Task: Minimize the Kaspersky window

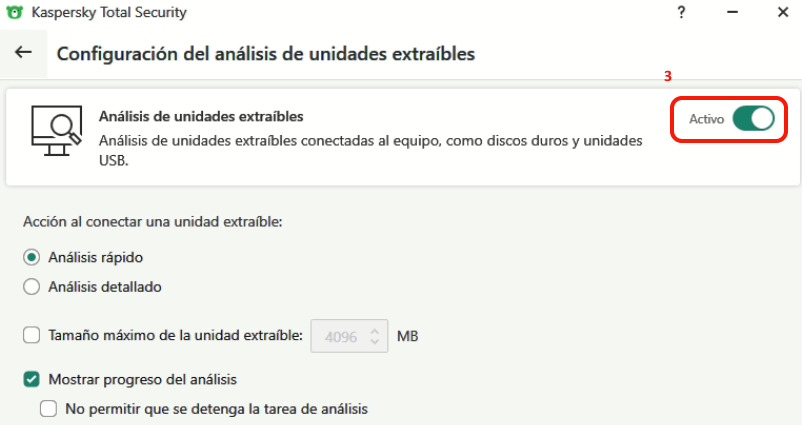Action: 731,14
